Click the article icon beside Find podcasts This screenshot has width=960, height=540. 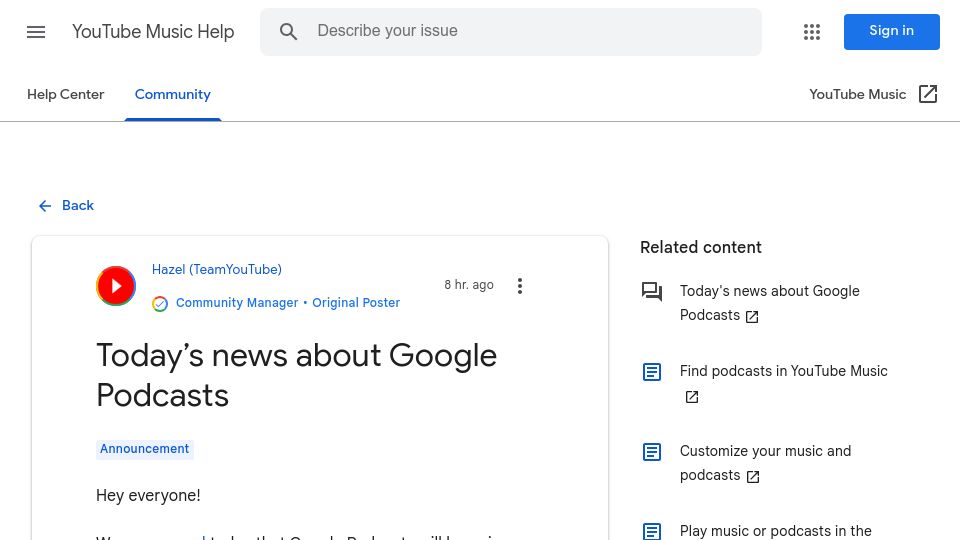(652, 372)
